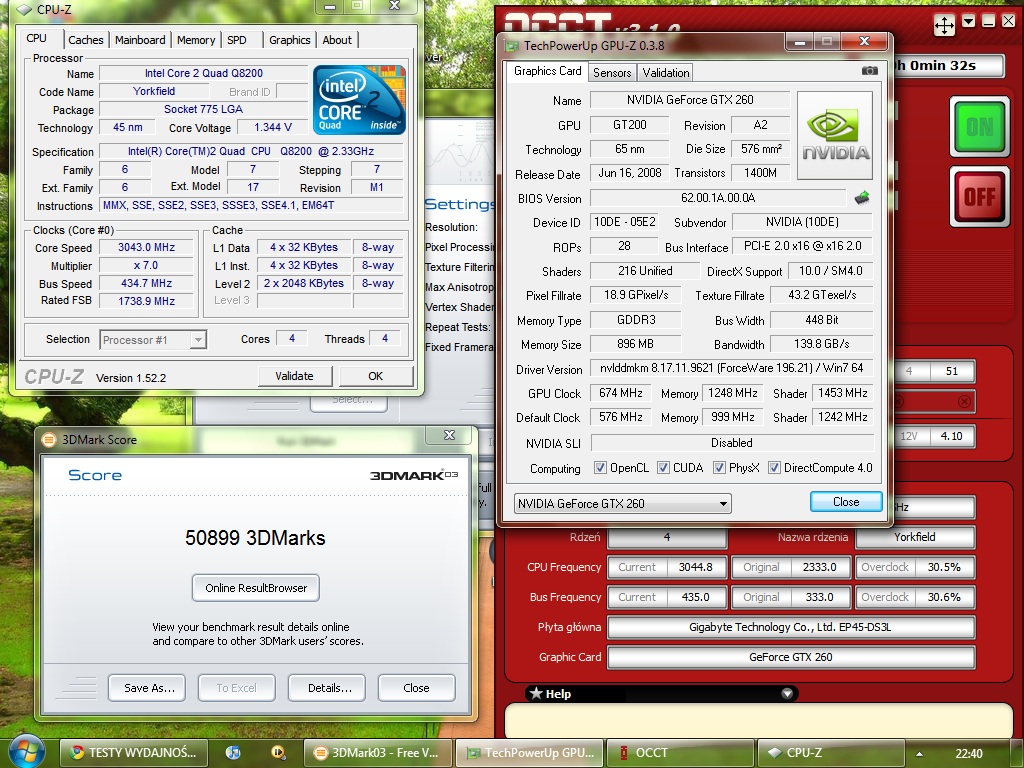Viewport: 1024px width, 768px height.
Task: Click the Online ResultBrowser button
Action: click(x=256, y=588)
